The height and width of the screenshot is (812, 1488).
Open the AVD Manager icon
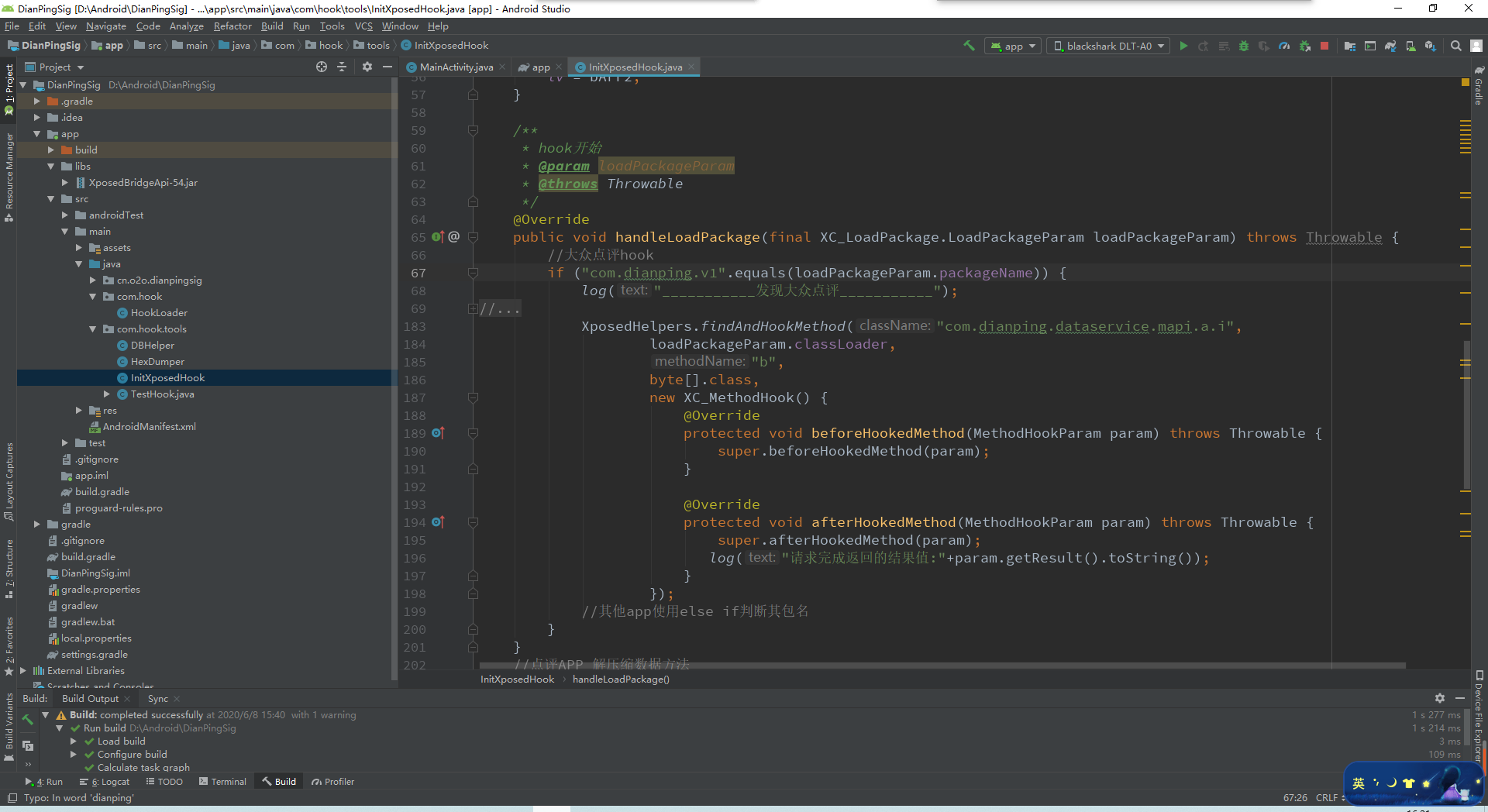point(1410,46)
